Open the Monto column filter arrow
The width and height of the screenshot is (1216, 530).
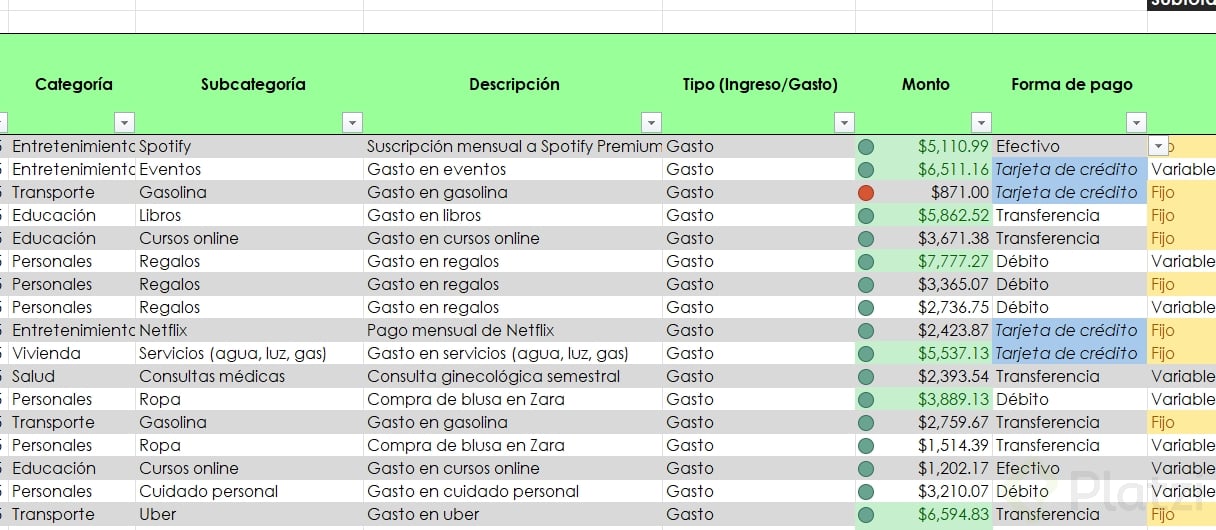[981, 123]
